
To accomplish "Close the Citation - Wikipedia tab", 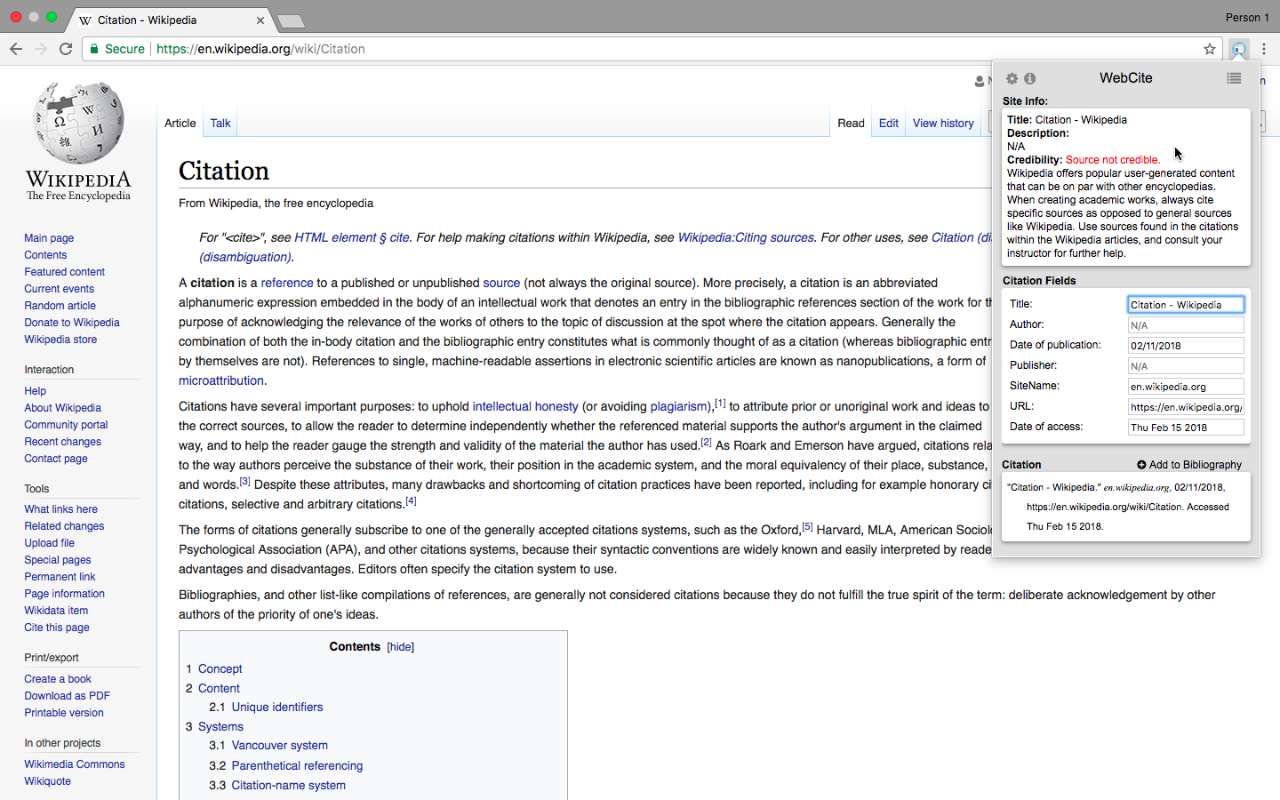I will (x=260, y=20).
